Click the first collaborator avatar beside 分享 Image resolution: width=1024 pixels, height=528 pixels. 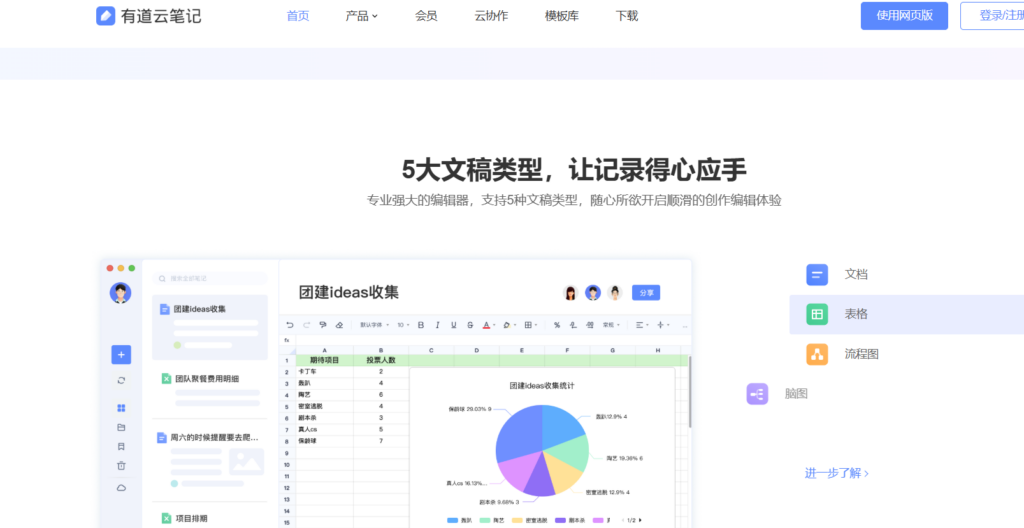[571, 293]
